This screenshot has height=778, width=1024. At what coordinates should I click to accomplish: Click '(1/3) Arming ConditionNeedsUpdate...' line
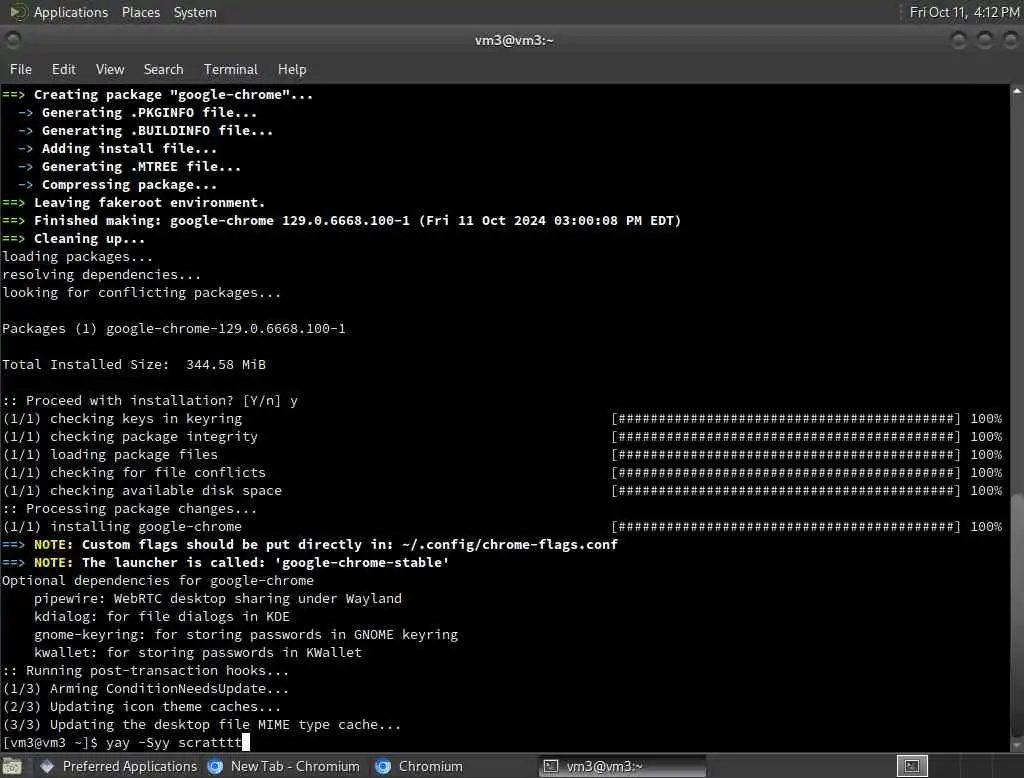coord(146,689)
